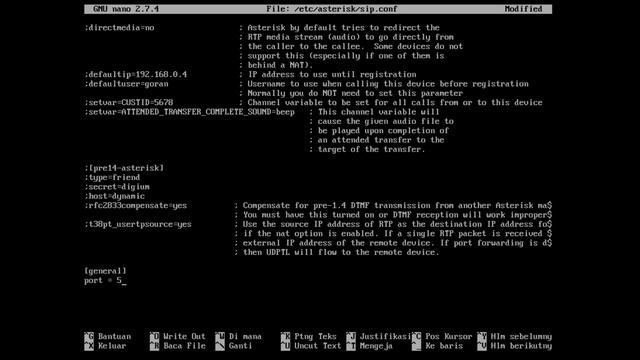This screenshot has width=640, height=360.
Task: Click the Mengeja spell shortcut
Action: (x=369, y=346)
